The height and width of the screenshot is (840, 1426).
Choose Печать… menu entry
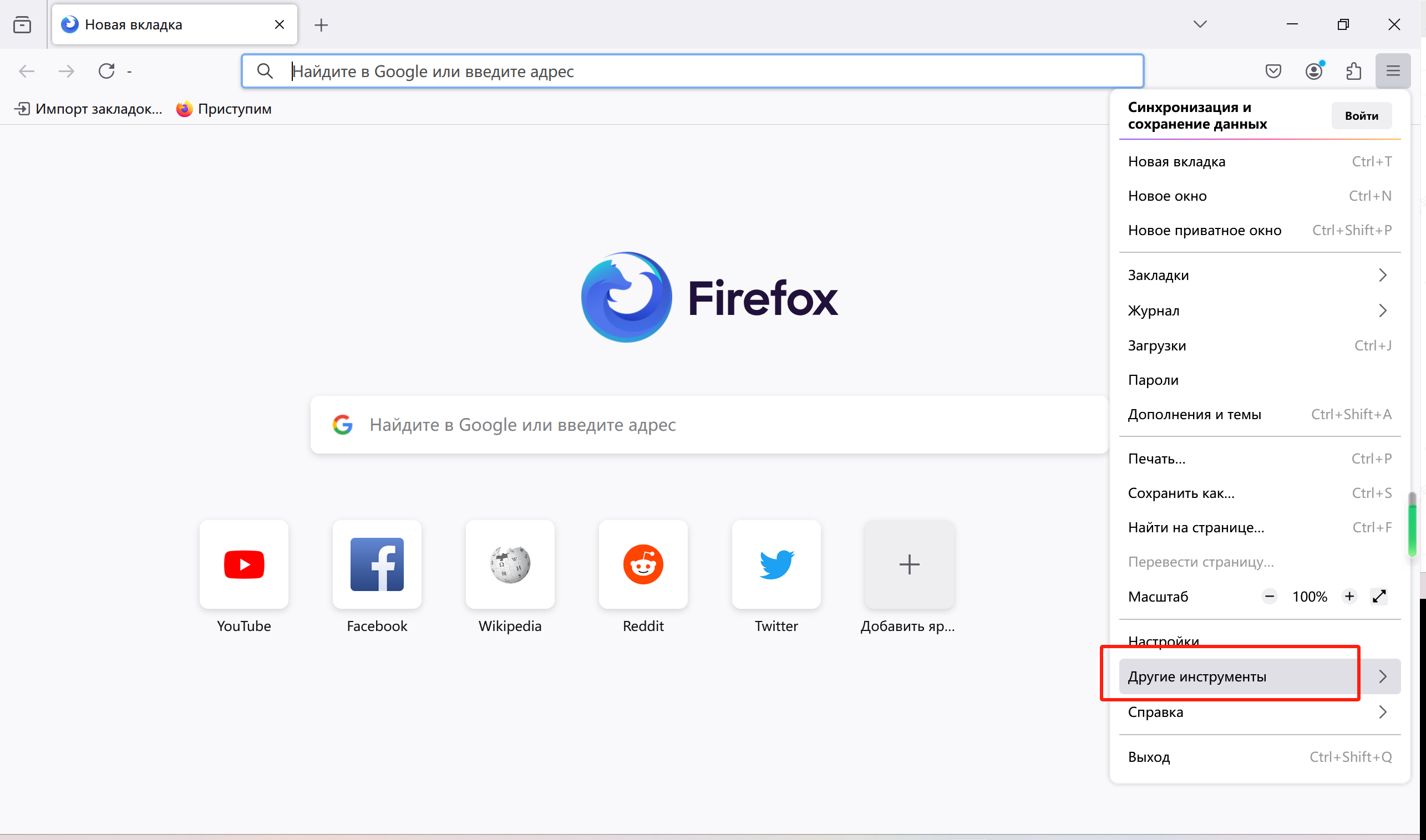1260,459
